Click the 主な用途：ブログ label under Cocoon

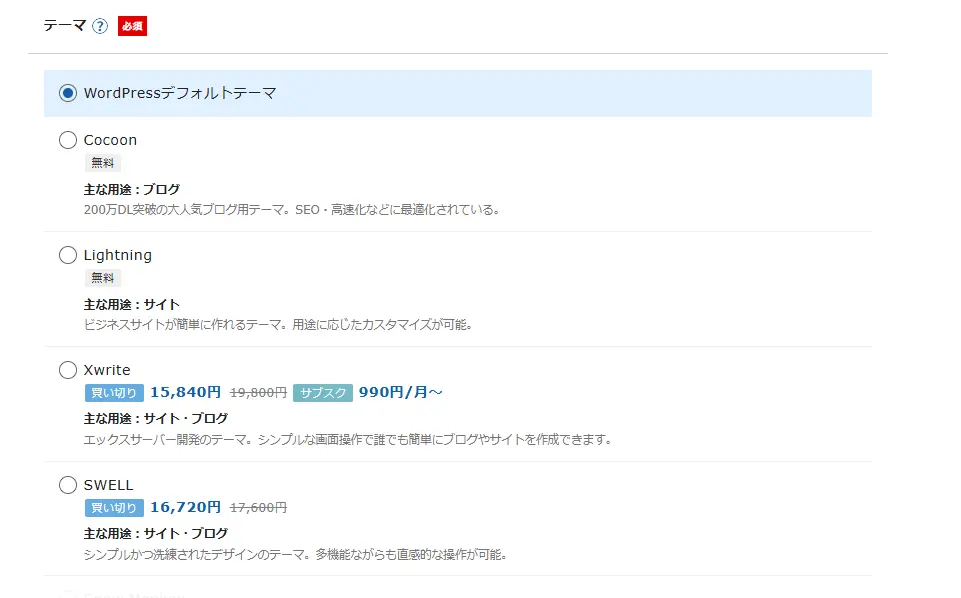131,189
